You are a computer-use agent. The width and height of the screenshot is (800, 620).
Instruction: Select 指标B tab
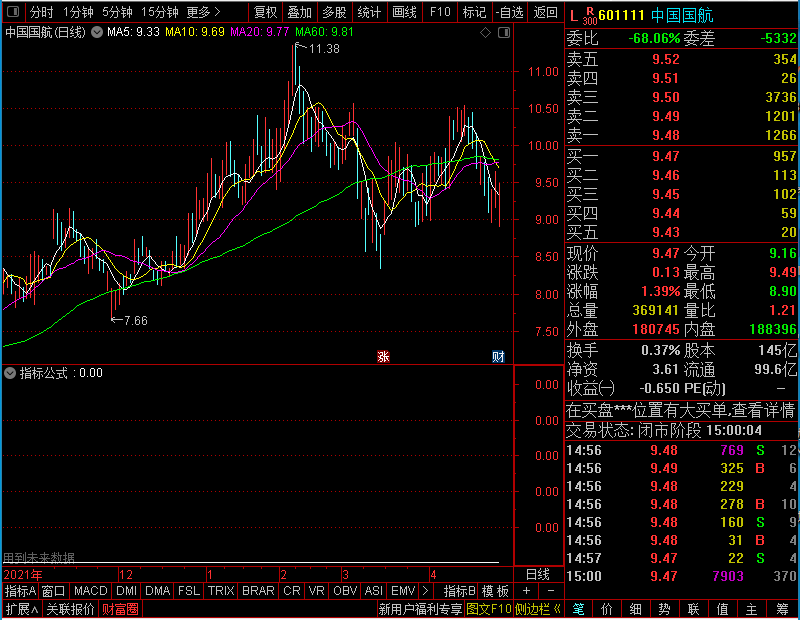point(460,591)
